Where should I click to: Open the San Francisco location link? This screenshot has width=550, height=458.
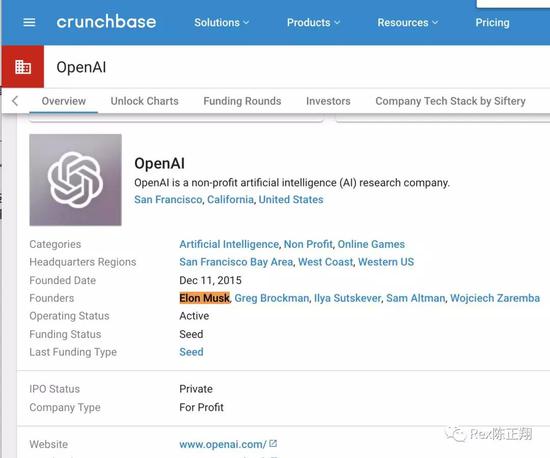point(168,200)
